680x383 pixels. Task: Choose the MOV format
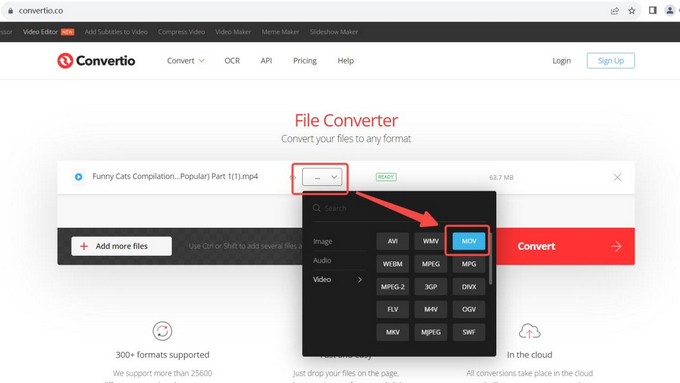tap(469, 241)
